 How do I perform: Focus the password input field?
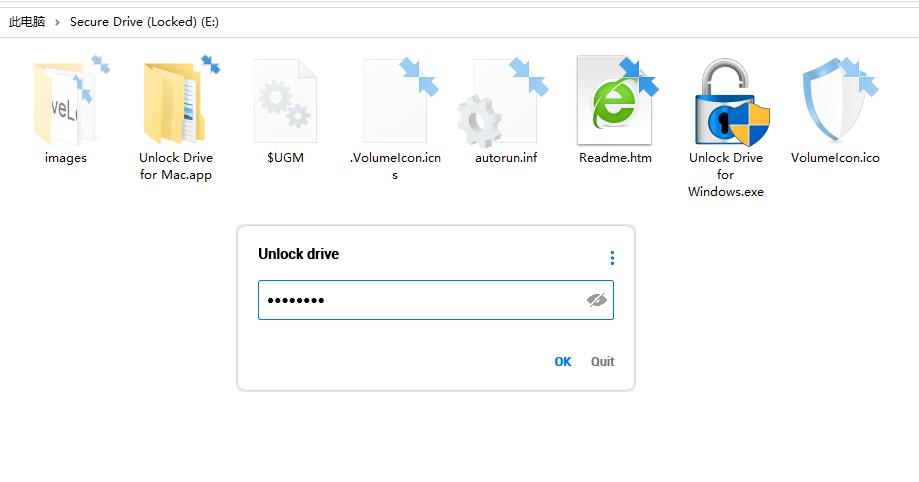click(435, 300)
